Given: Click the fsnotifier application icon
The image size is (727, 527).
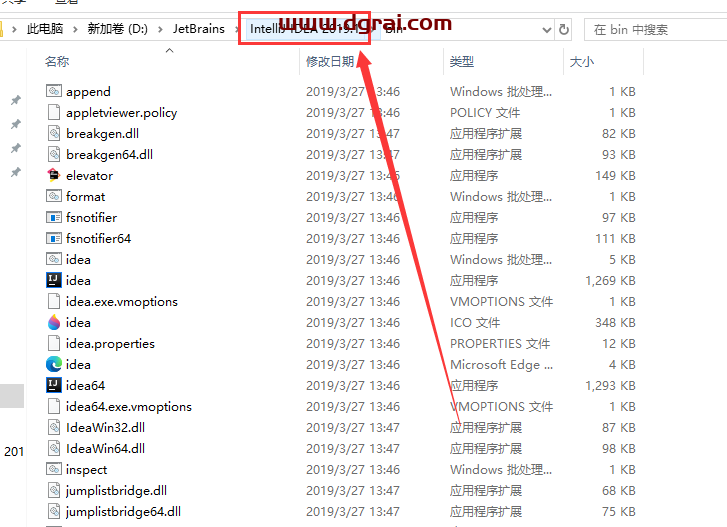Looking at the screenshot, I should (54, 217).
